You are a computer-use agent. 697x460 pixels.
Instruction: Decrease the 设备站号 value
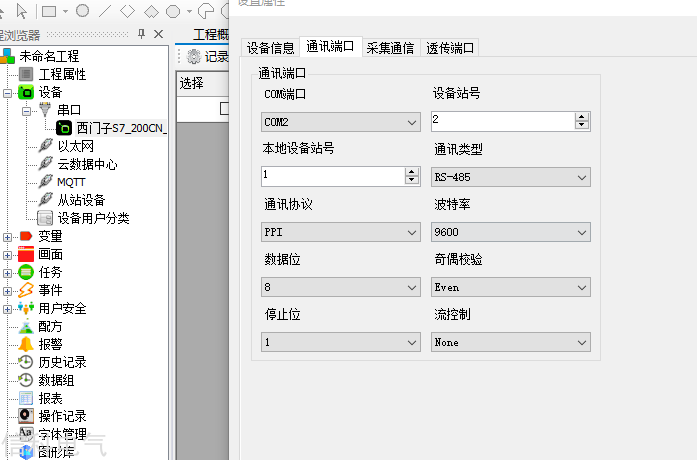(x=581, y=125)
